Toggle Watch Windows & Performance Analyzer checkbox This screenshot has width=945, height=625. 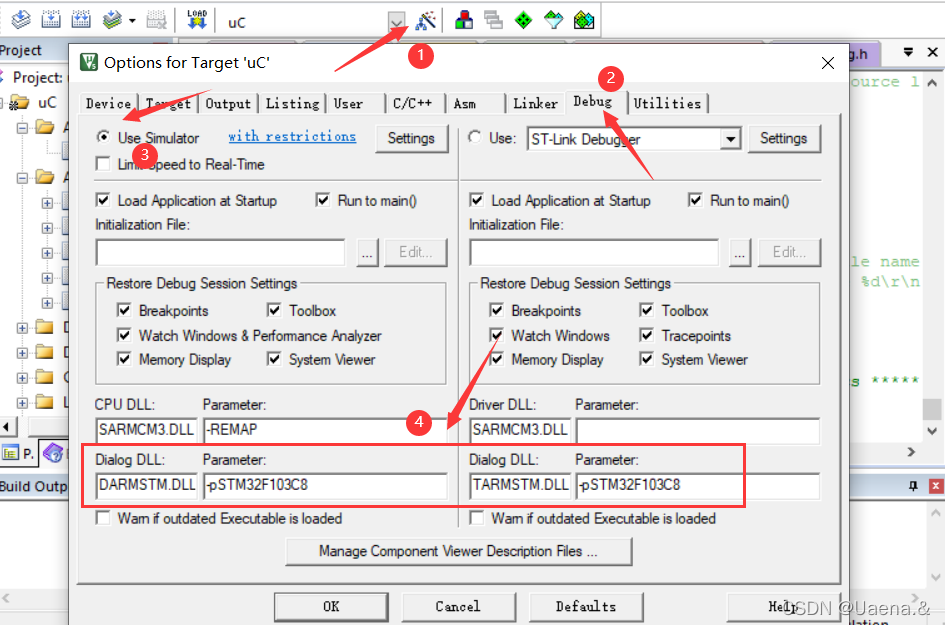pyautogui.click(x=124, y=335)
